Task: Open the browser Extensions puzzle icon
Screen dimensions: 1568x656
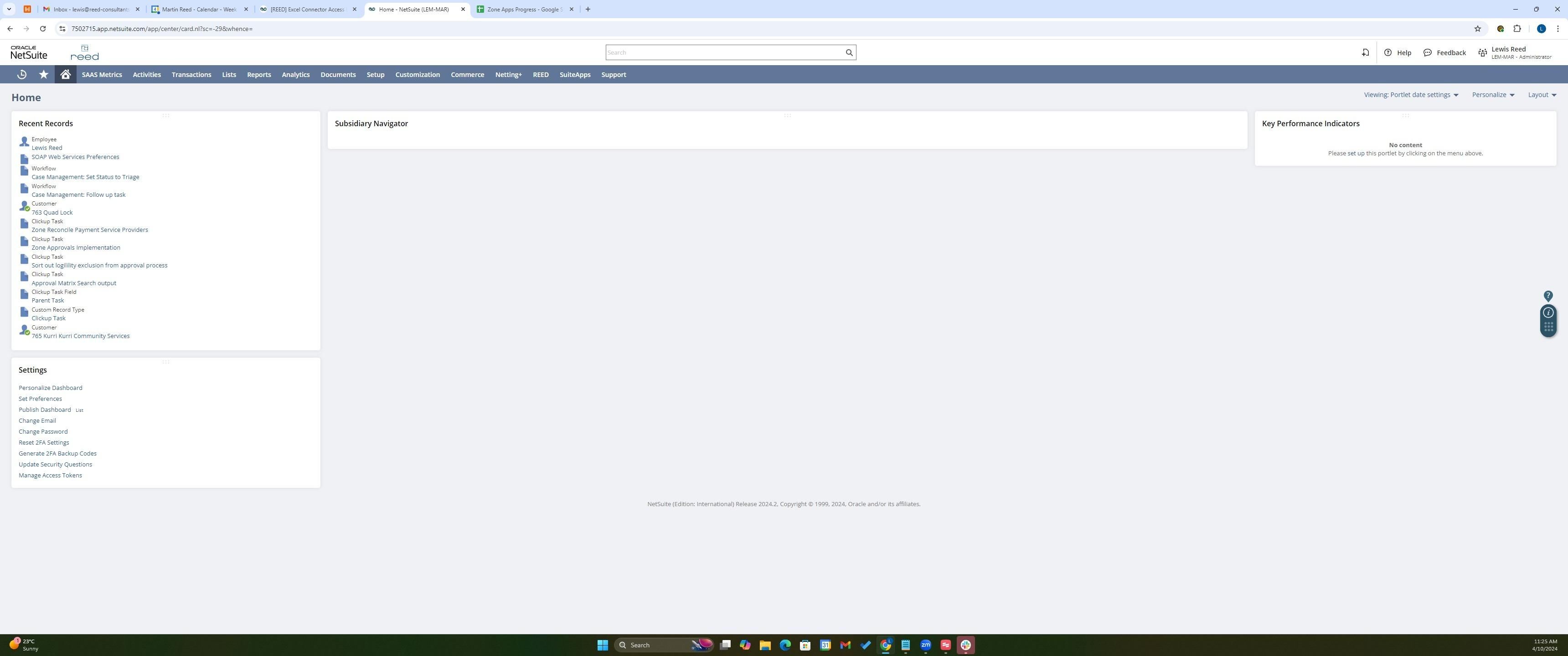Action: [x=1517, y=29]
